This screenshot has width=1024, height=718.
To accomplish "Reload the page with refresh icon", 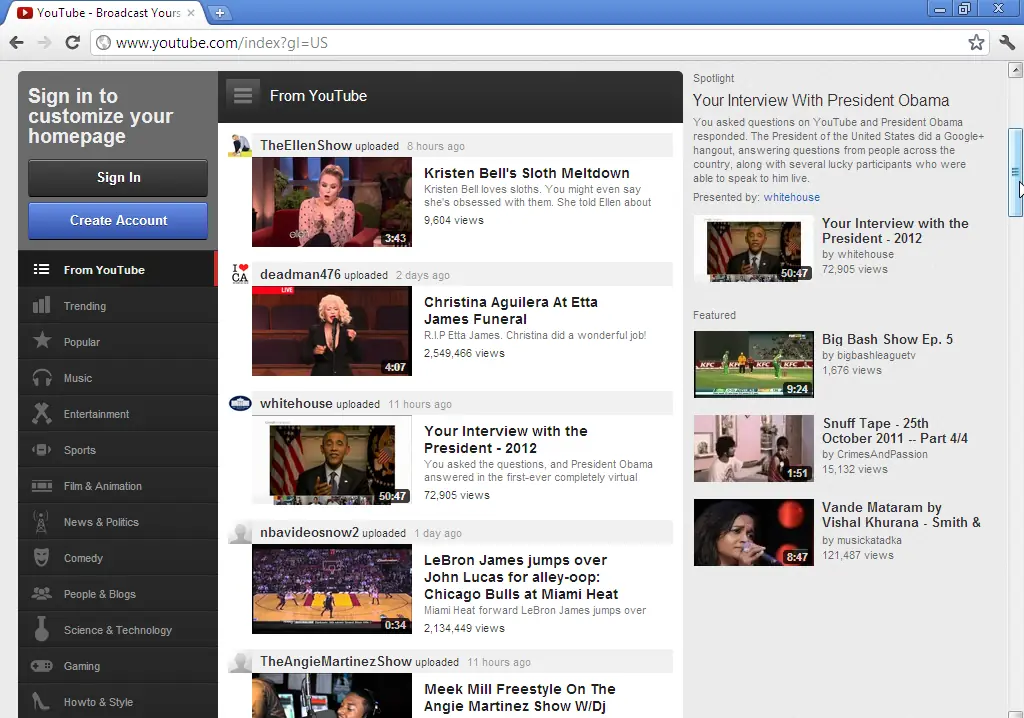I will coord(72,43).
